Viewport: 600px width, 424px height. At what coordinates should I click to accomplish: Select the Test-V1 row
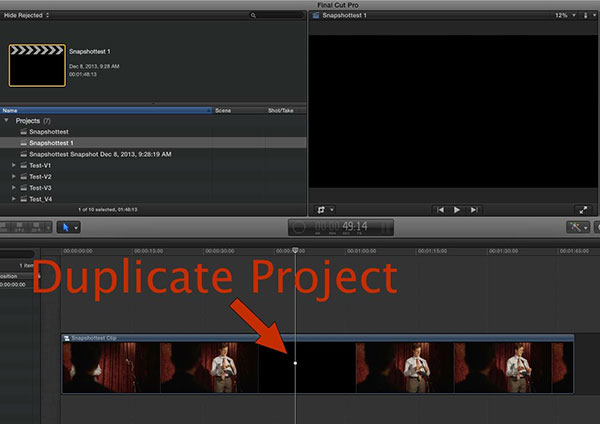tap(153, 165)
